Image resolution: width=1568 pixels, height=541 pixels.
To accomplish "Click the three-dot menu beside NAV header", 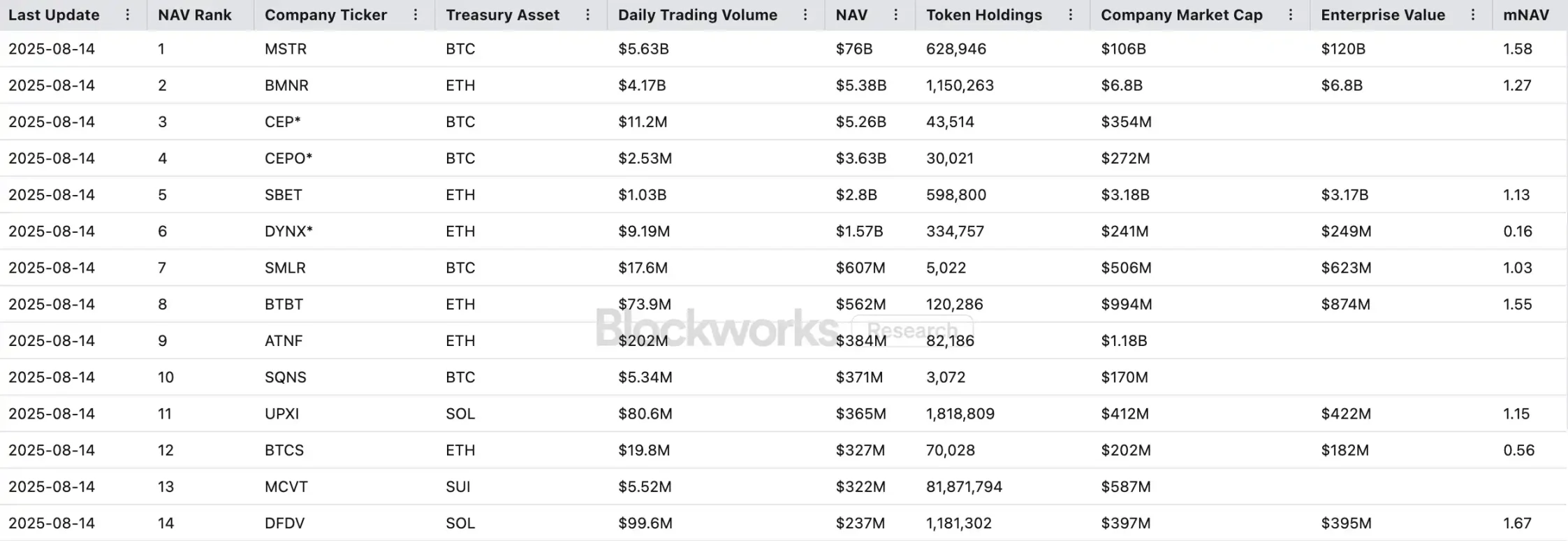I will pyautogui.click(x=896, y=15).
